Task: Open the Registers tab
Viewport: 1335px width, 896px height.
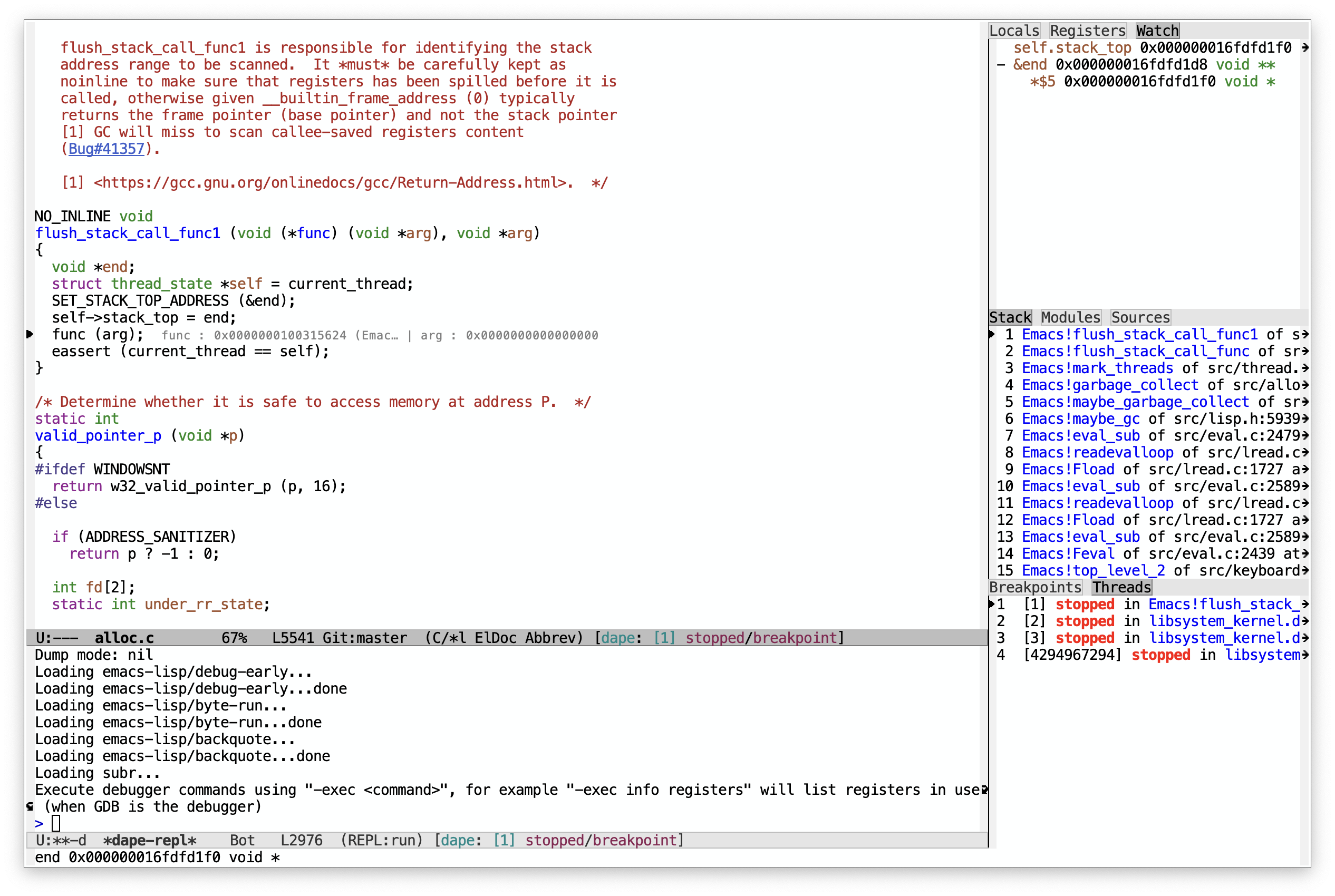Action: pyautogui.click(x=1088, y=30)
